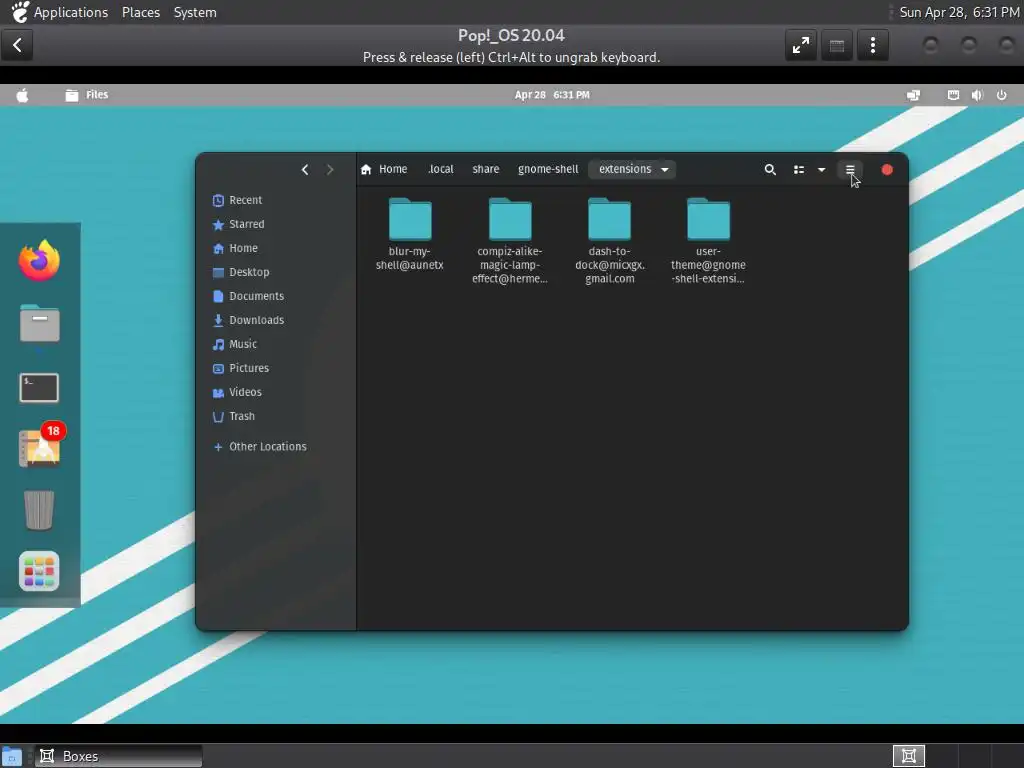The width and height of the screenshot is (1024, 768).
Task: Click the Apple logo in guest panel
Action: pos(22,95)
